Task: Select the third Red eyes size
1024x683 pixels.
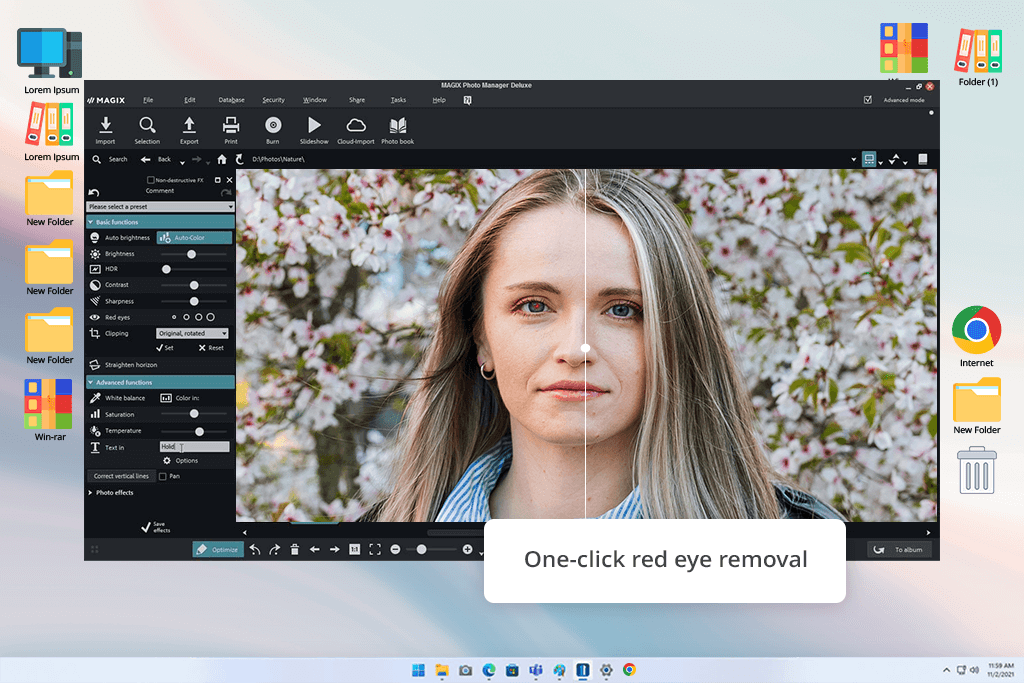Action: (x=199, y=317)
